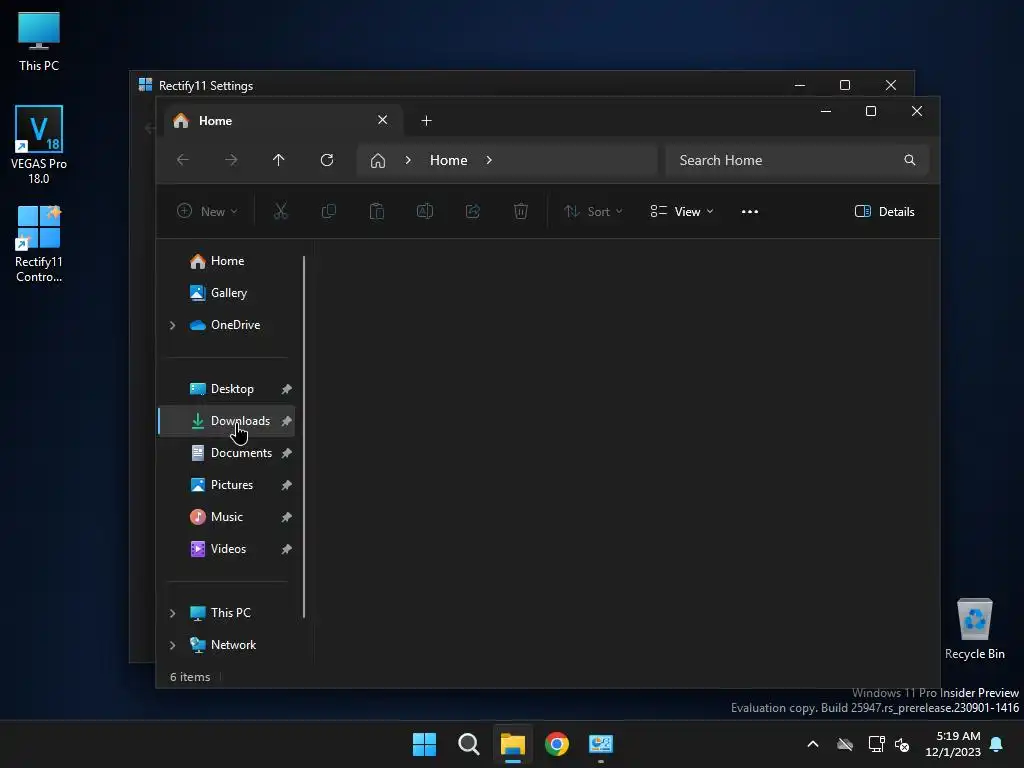Click the home icon in address bar
This screenshot has width=1024, height=768.
378,160
